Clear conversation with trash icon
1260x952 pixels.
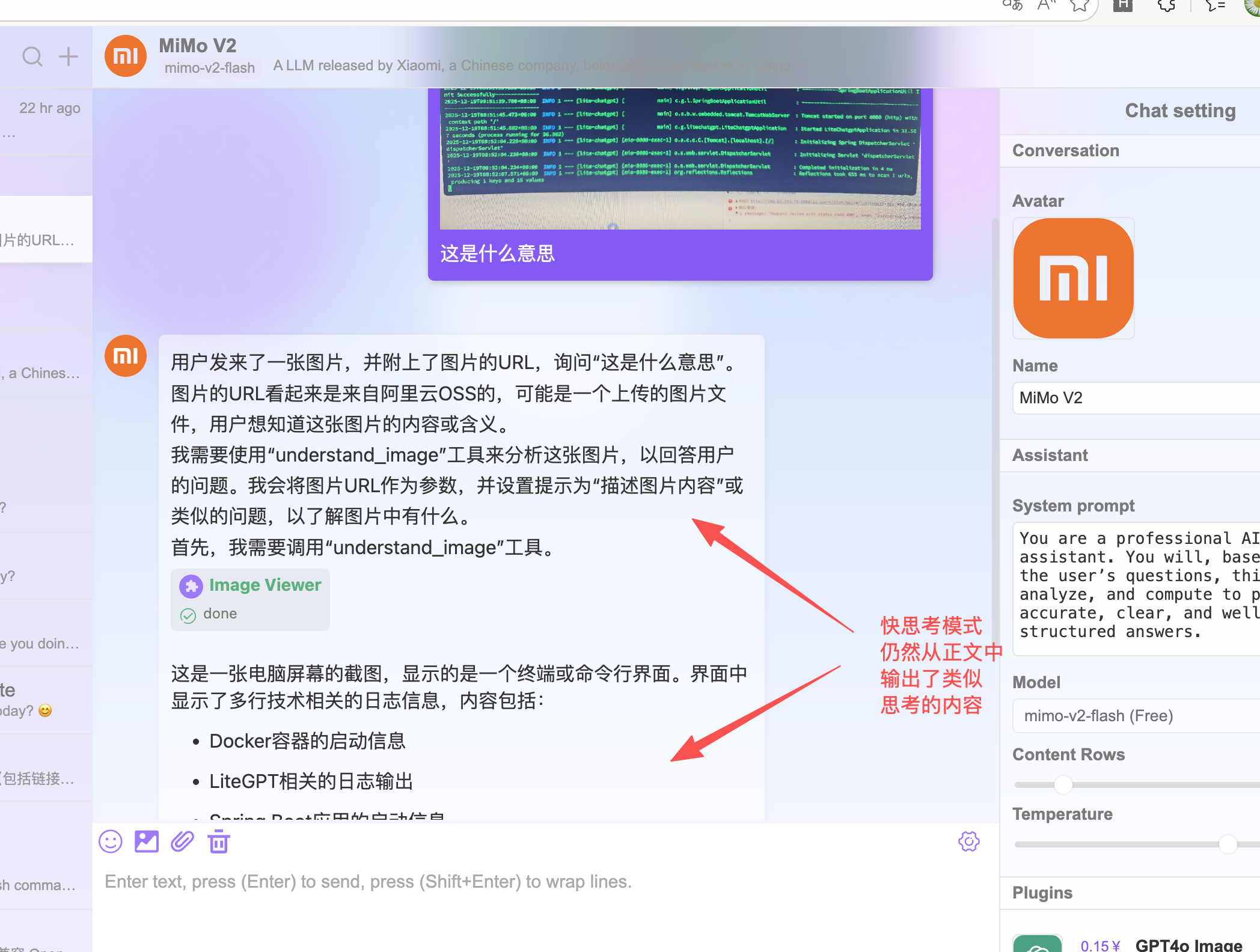219,841
